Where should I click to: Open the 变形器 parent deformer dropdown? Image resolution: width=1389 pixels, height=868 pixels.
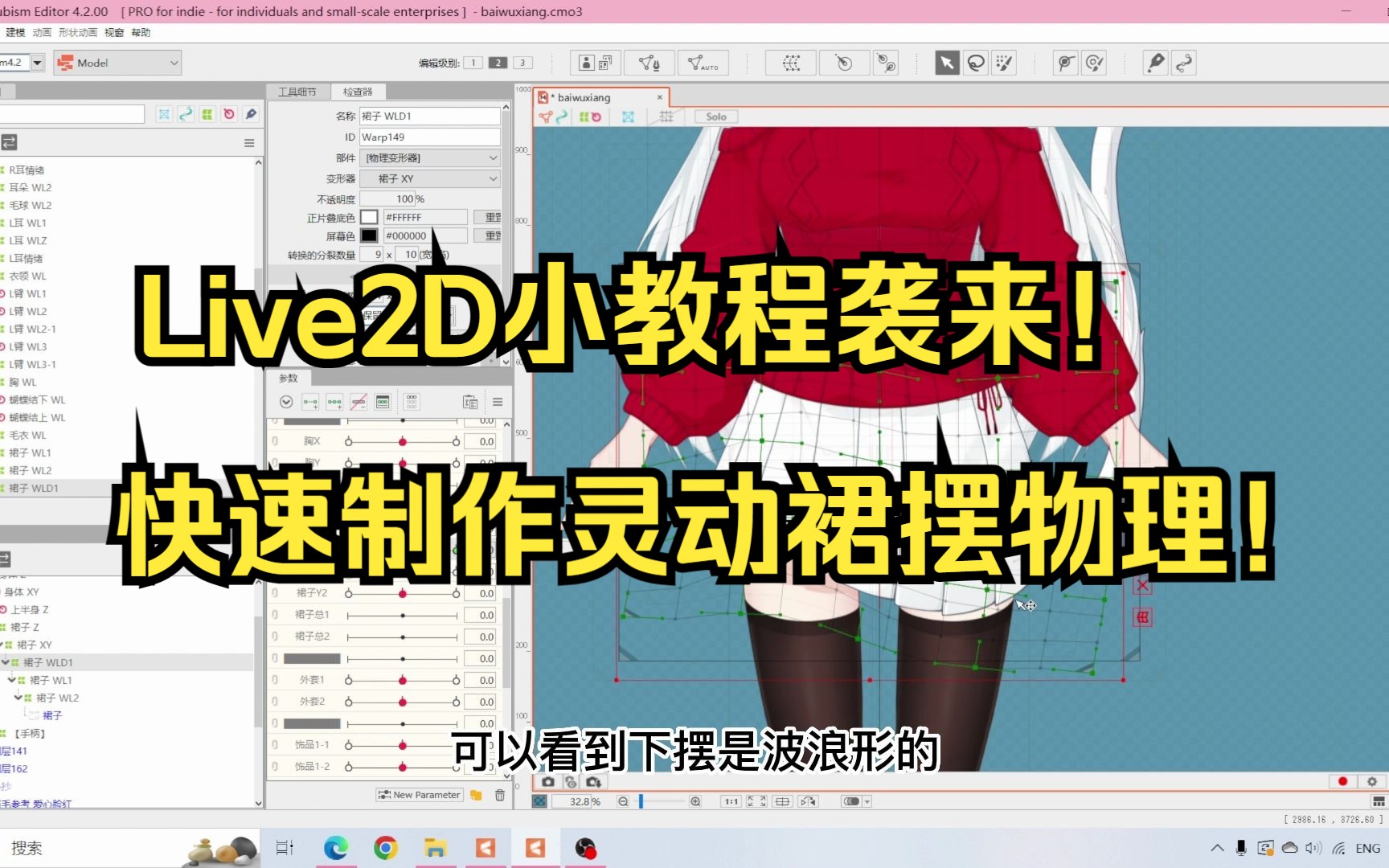pyautogui.click(x=429, y=178)
